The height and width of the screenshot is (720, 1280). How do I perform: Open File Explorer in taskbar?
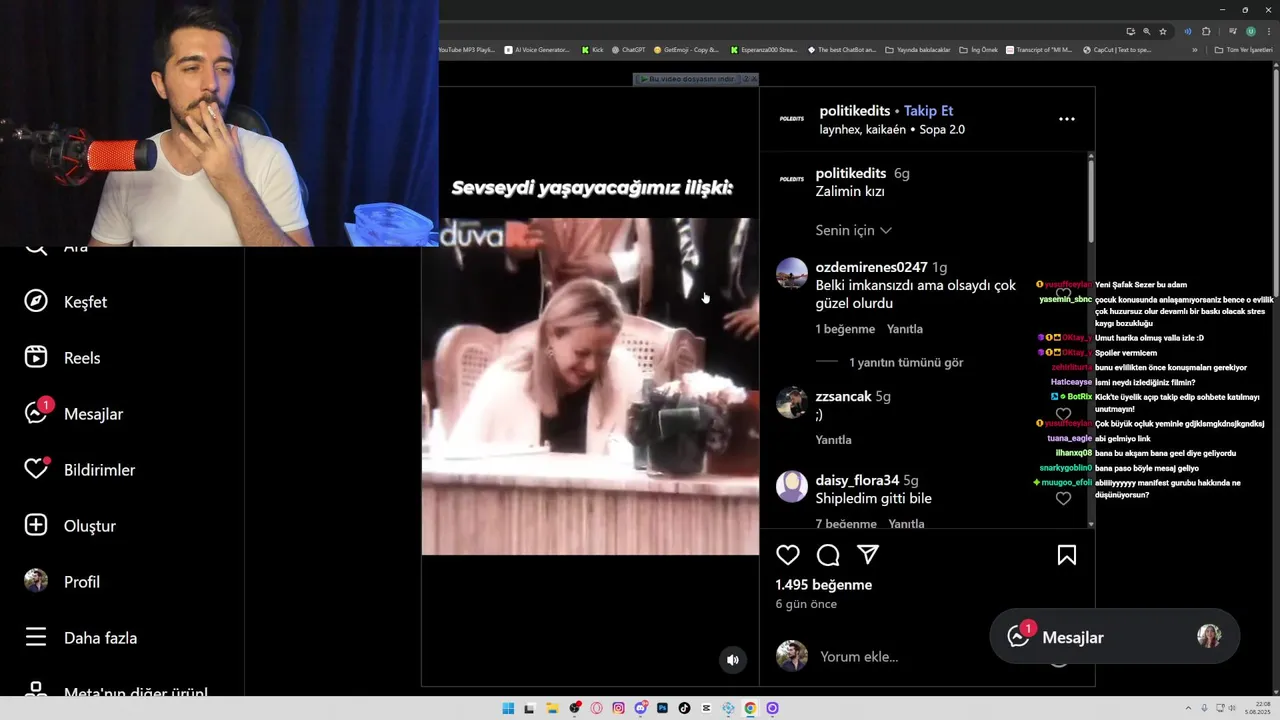[552, 708]
